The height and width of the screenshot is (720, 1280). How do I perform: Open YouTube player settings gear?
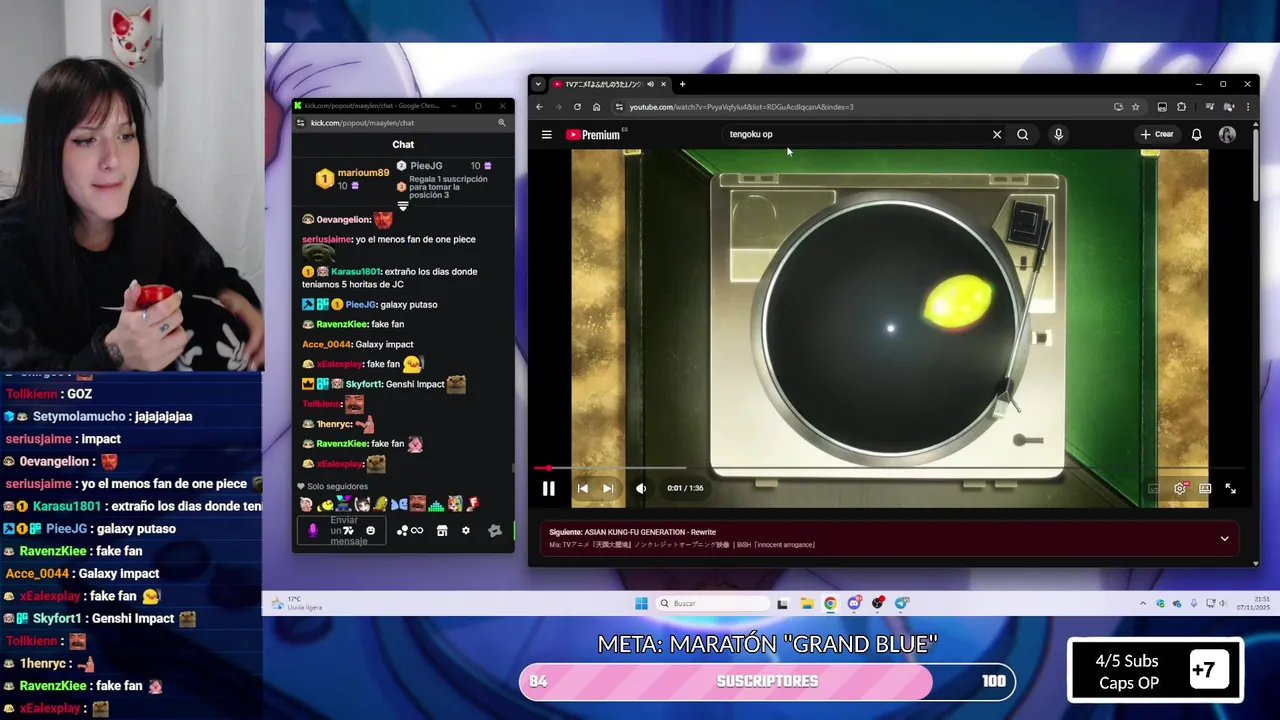(1180, 488)
